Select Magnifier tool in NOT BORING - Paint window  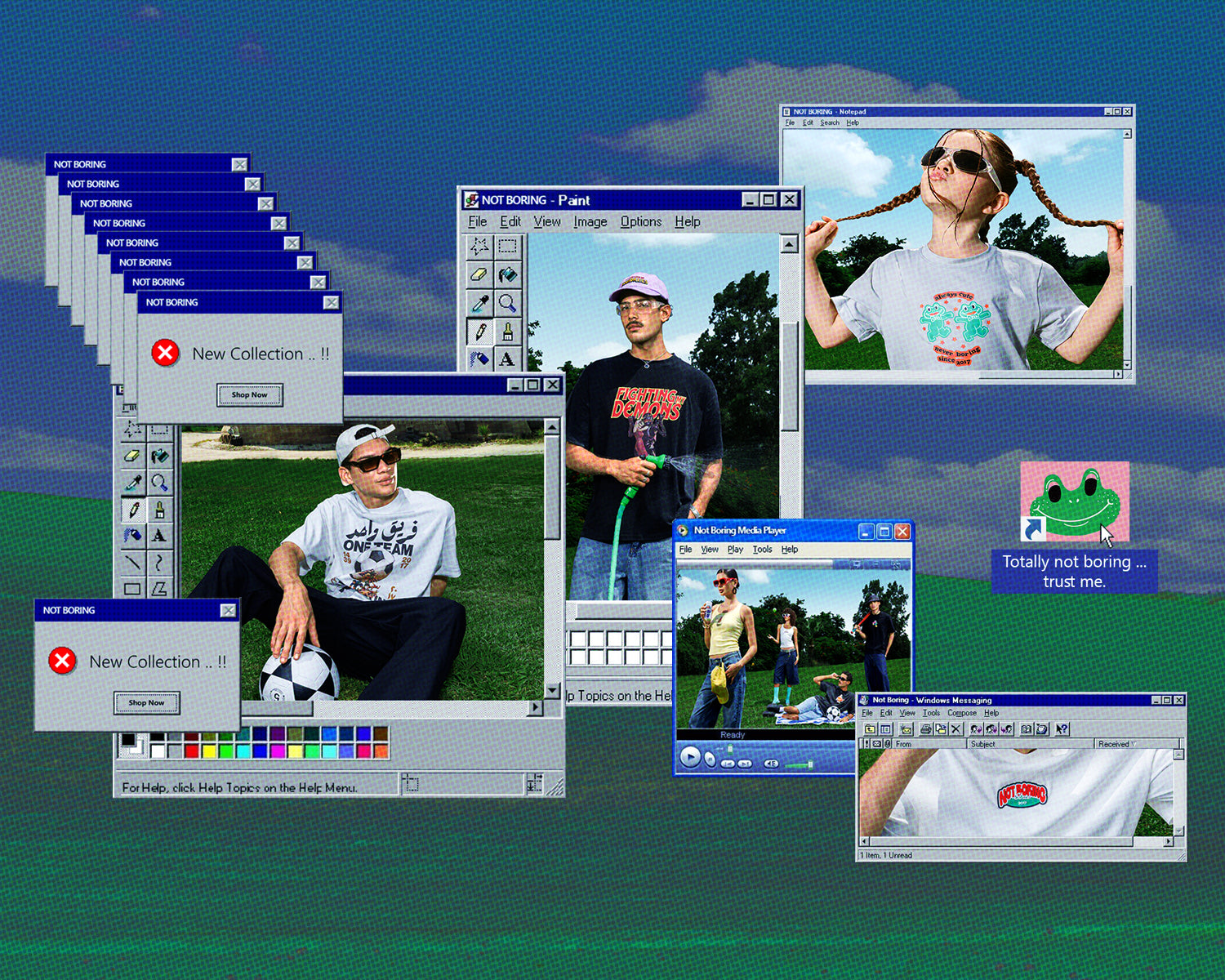click(x=507, y=303)
